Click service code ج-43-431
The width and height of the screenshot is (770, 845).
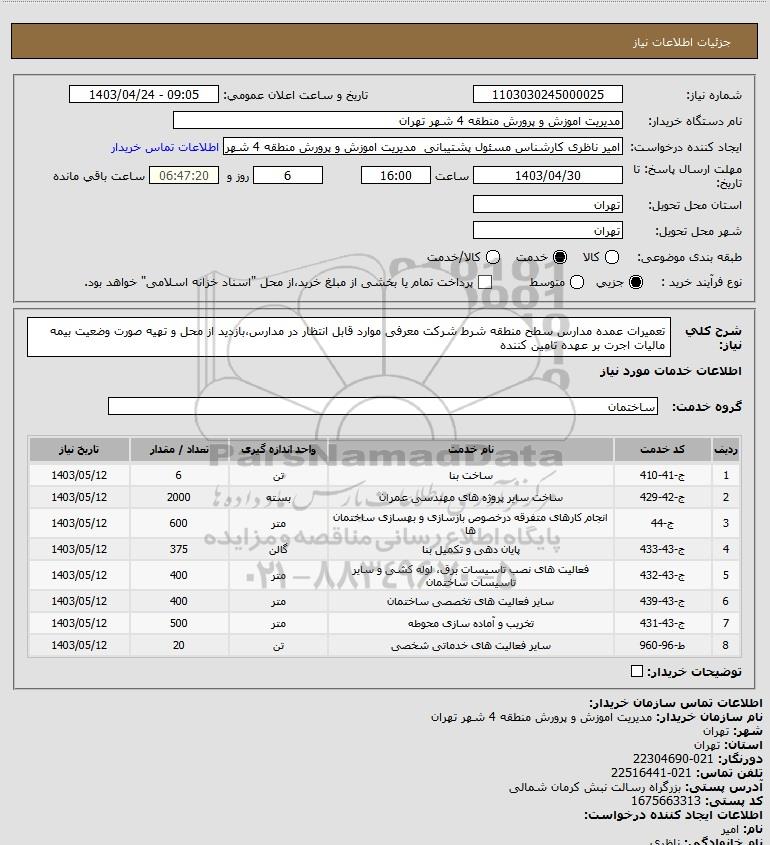(x=662, y=623)
